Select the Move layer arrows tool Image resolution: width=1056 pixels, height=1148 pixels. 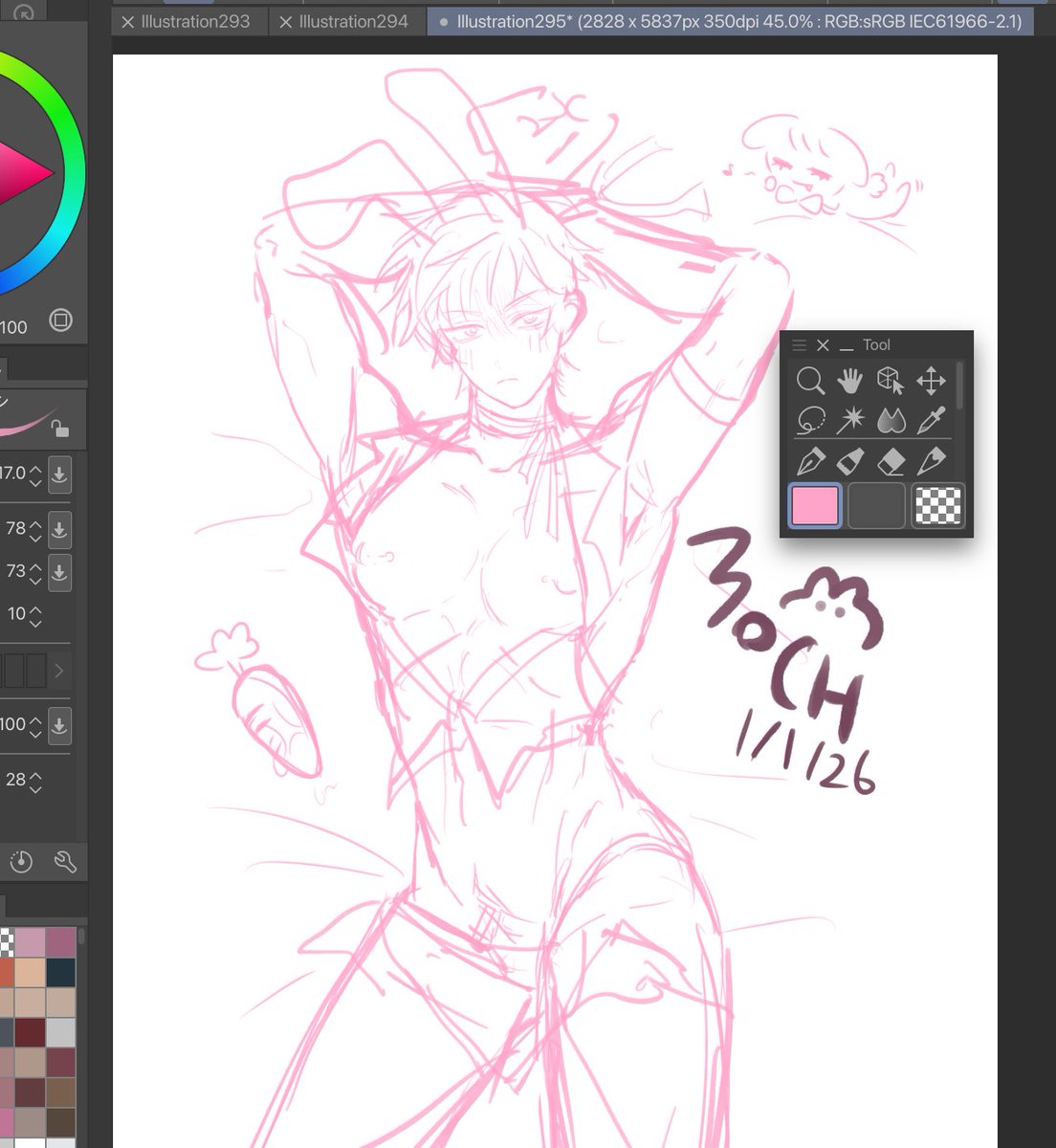[x=931, y=381]
